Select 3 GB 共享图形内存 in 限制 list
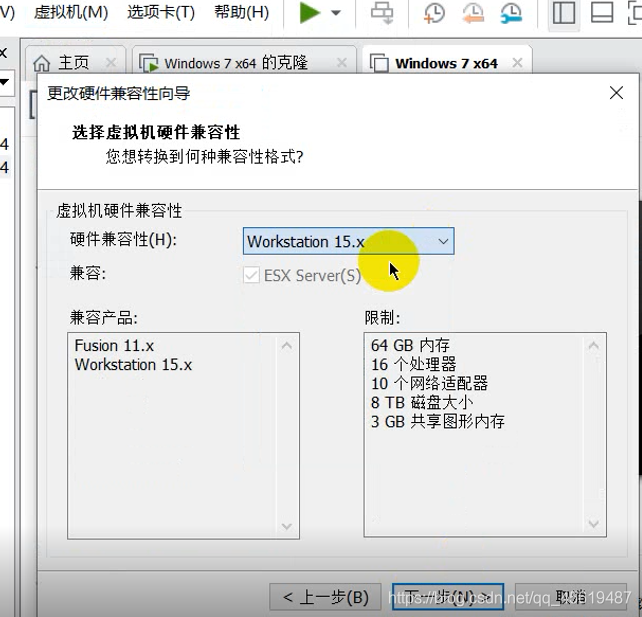642x617 pixels. point(438,422)
